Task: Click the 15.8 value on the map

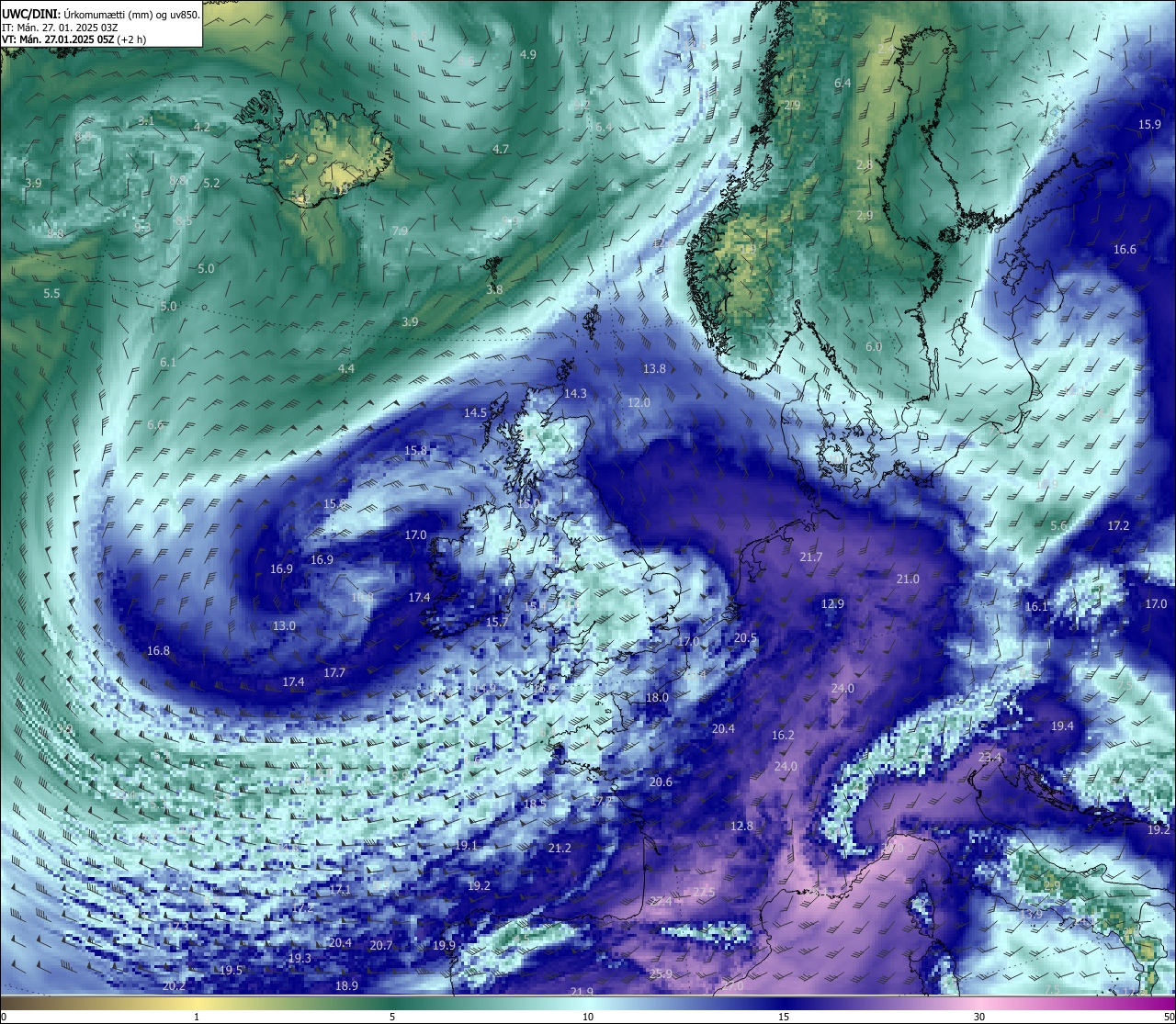Action: click(x=416, y=450)
